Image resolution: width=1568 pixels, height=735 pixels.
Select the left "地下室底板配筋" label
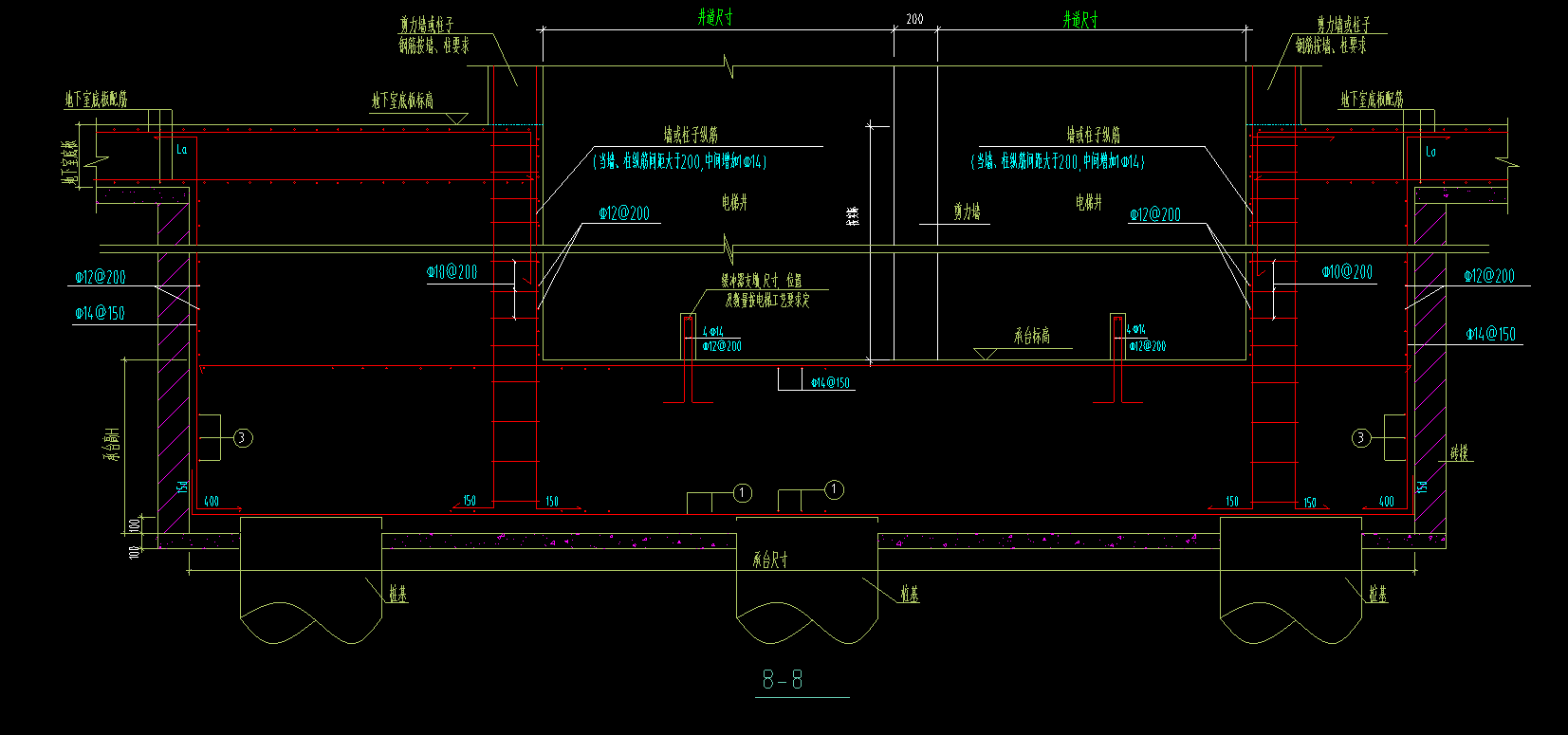(96, 99)
